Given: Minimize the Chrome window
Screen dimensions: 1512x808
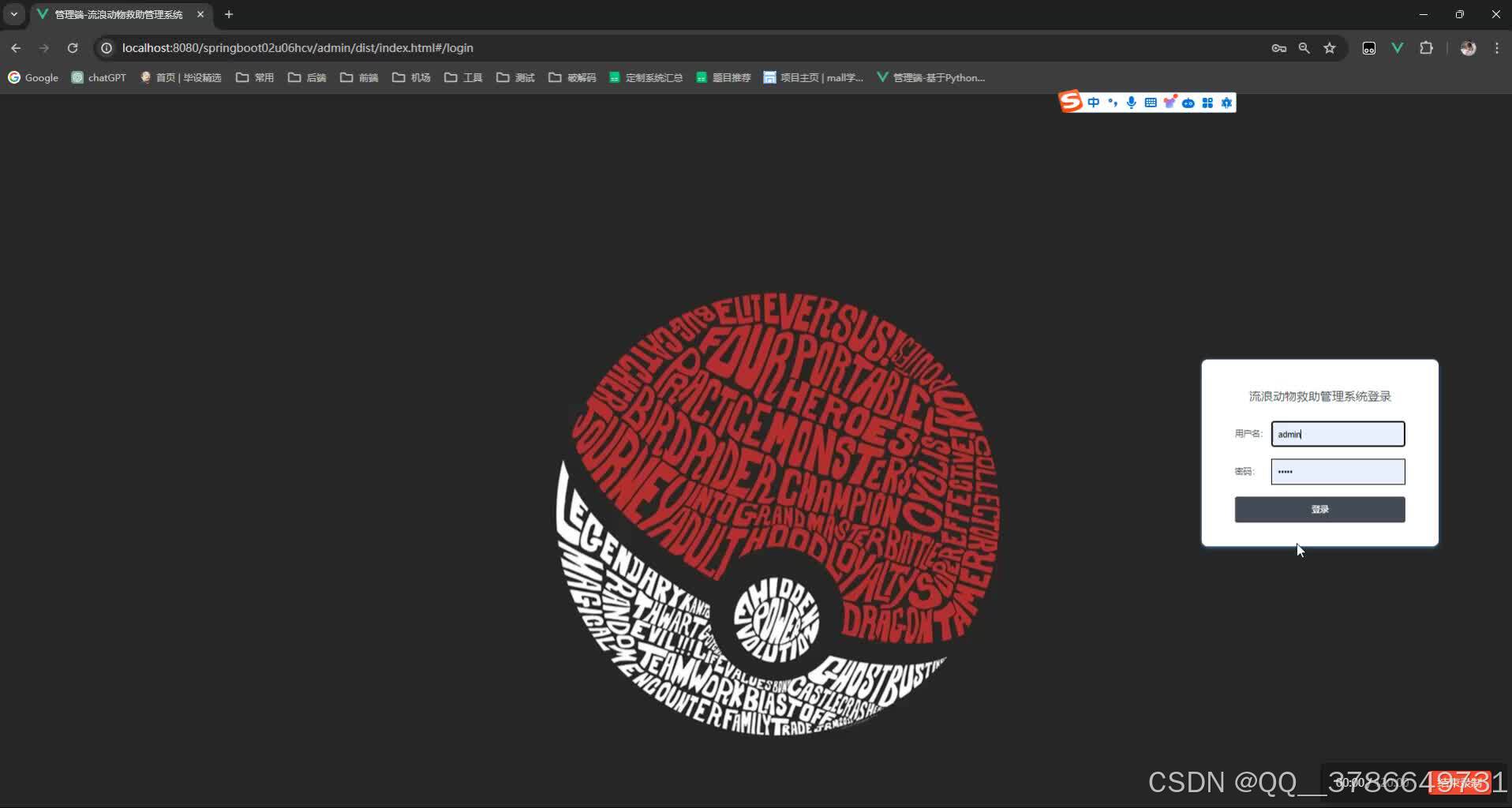Looking at the screenshot, I should (x=1423, y=14).
